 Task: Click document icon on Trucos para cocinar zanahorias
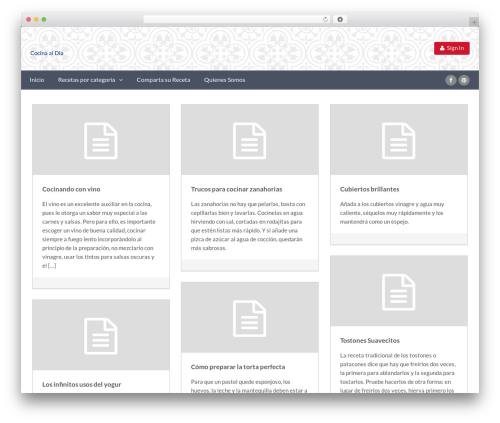[249, 141]
